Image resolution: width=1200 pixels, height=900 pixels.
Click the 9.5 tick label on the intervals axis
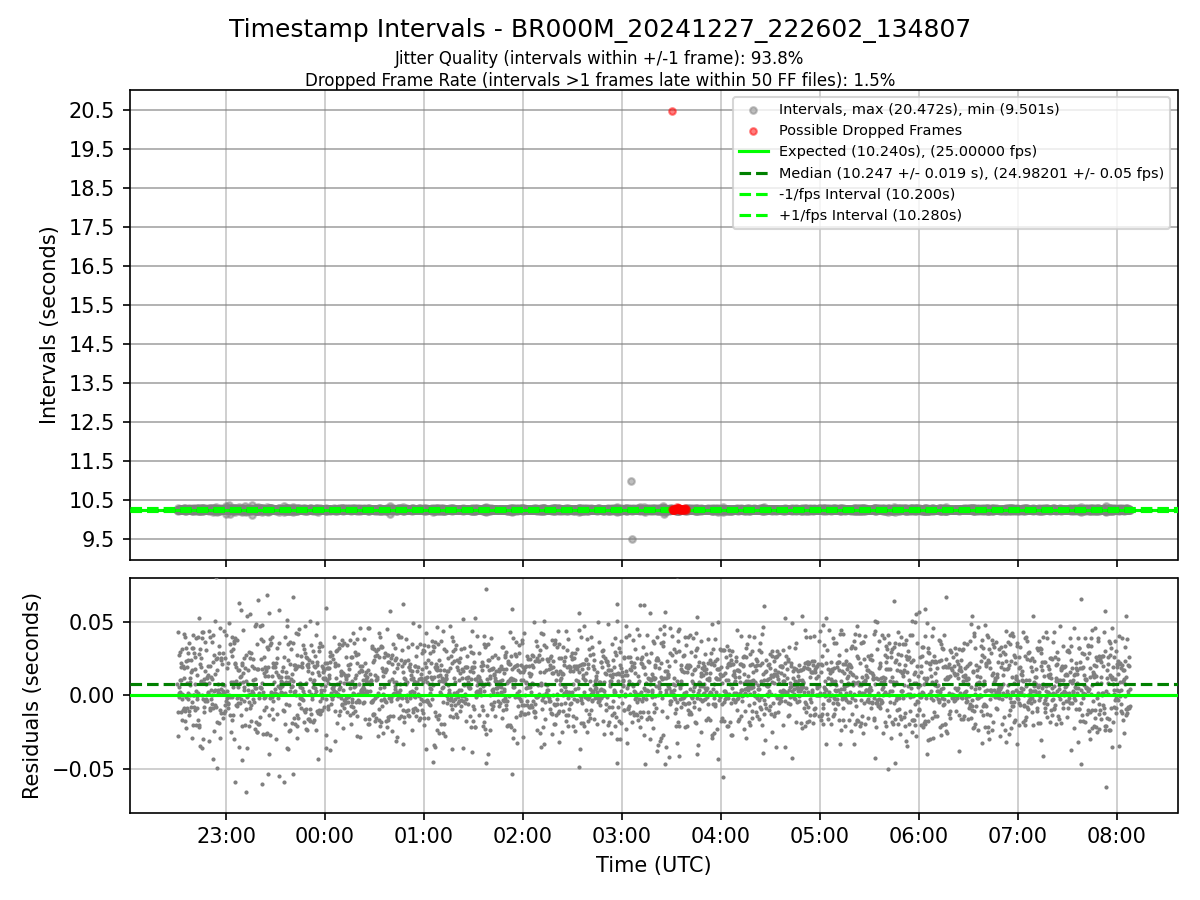coord(98,539)
